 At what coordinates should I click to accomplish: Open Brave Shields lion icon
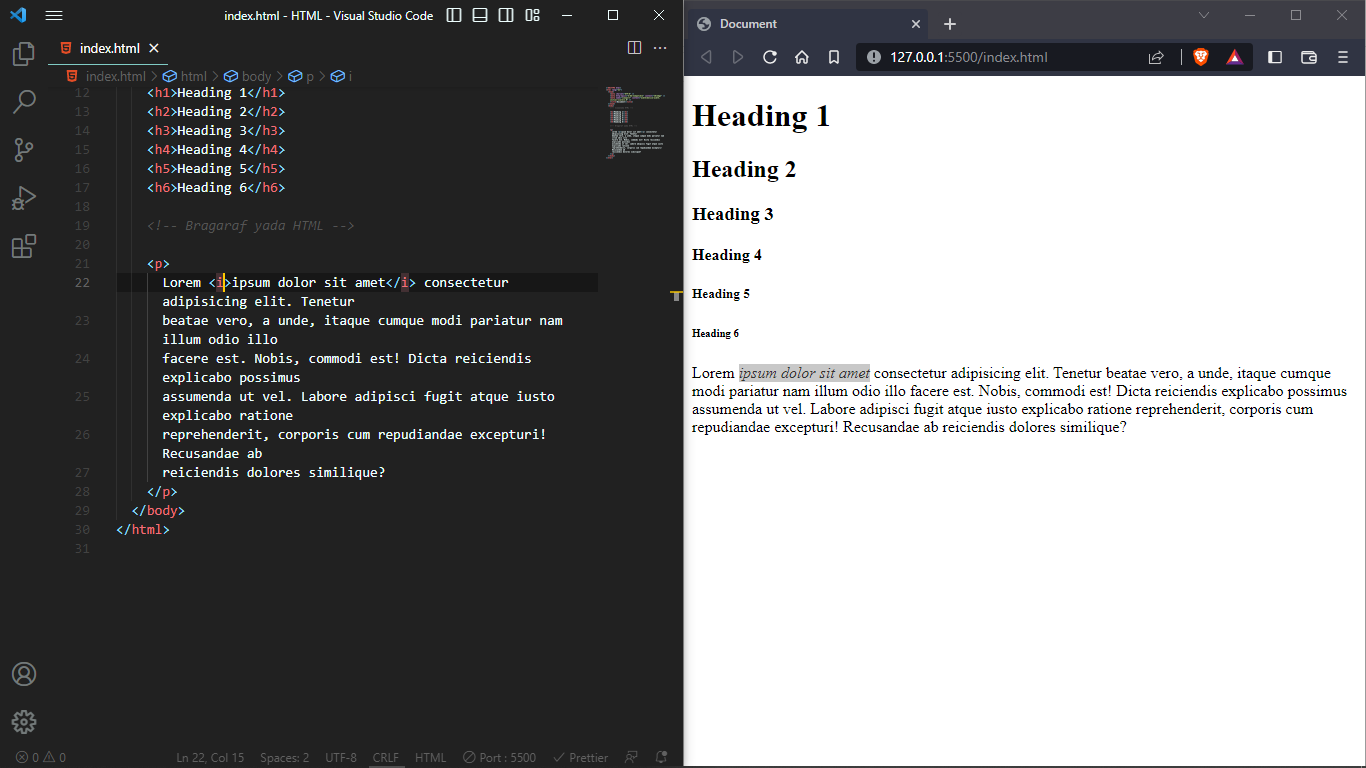(1201, 57)
